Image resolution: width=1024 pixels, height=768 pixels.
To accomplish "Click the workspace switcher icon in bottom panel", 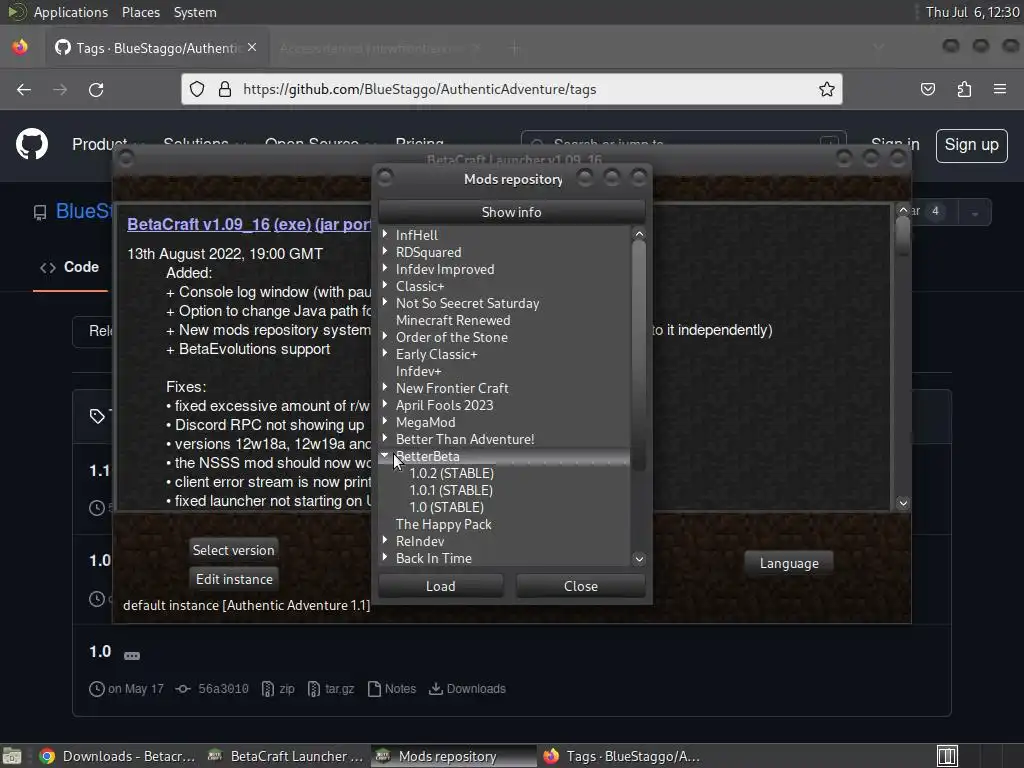I will point(947,756).
